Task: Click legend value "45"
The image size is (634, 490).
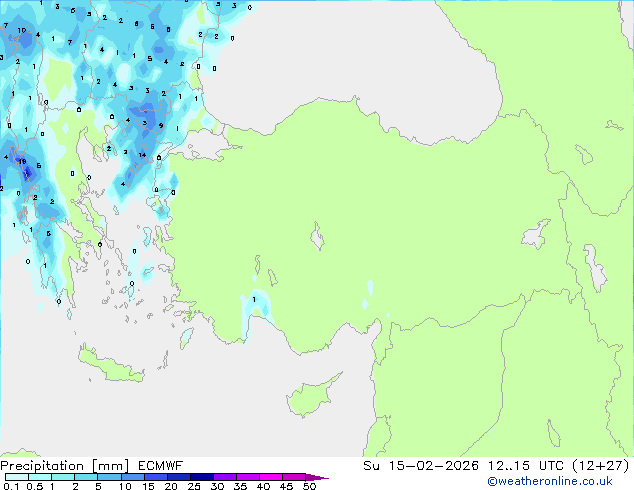Action: 286,486
